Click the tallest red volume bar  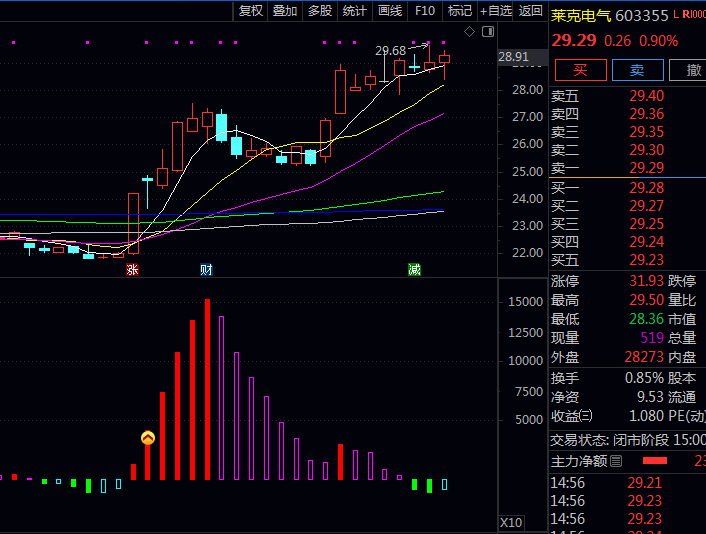tap(207, 389)
